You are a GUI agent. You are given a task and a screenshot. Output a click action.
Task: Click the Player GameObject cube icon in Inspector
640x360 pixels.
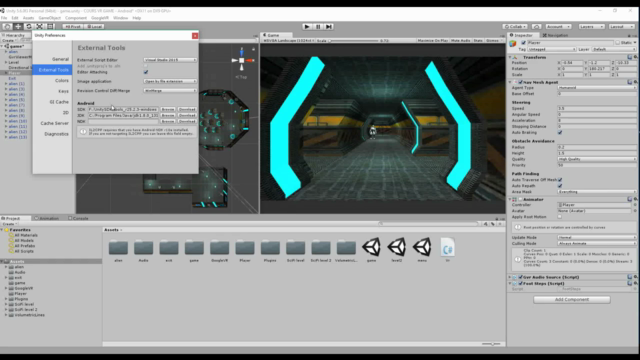click(513, 43)
